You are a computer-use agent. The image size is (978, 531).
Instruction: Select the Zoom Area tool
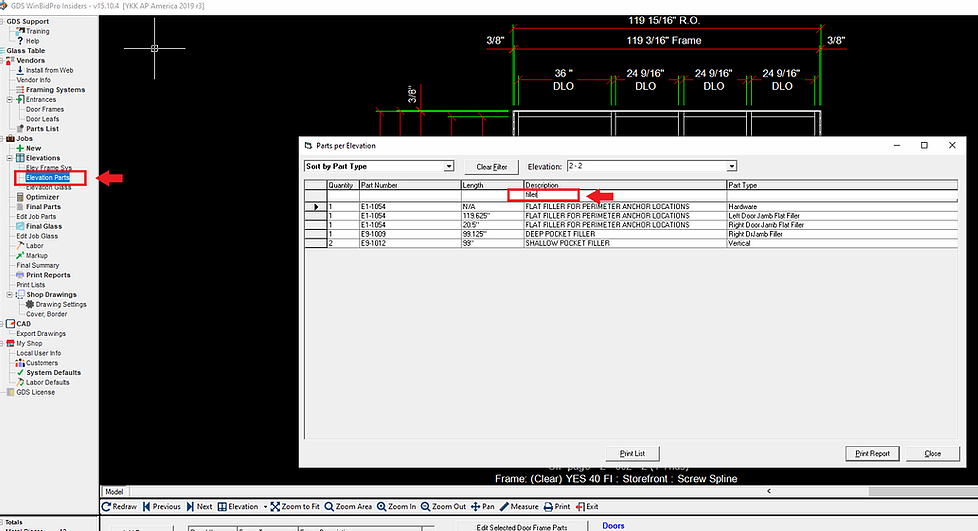[348, 507]
